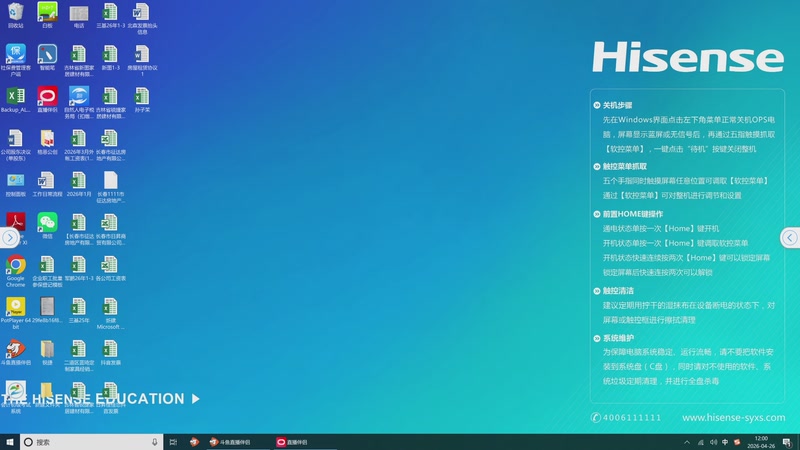Open the Windows Start menu
This screenshot has height=450, width=800.
coord(10,442)
